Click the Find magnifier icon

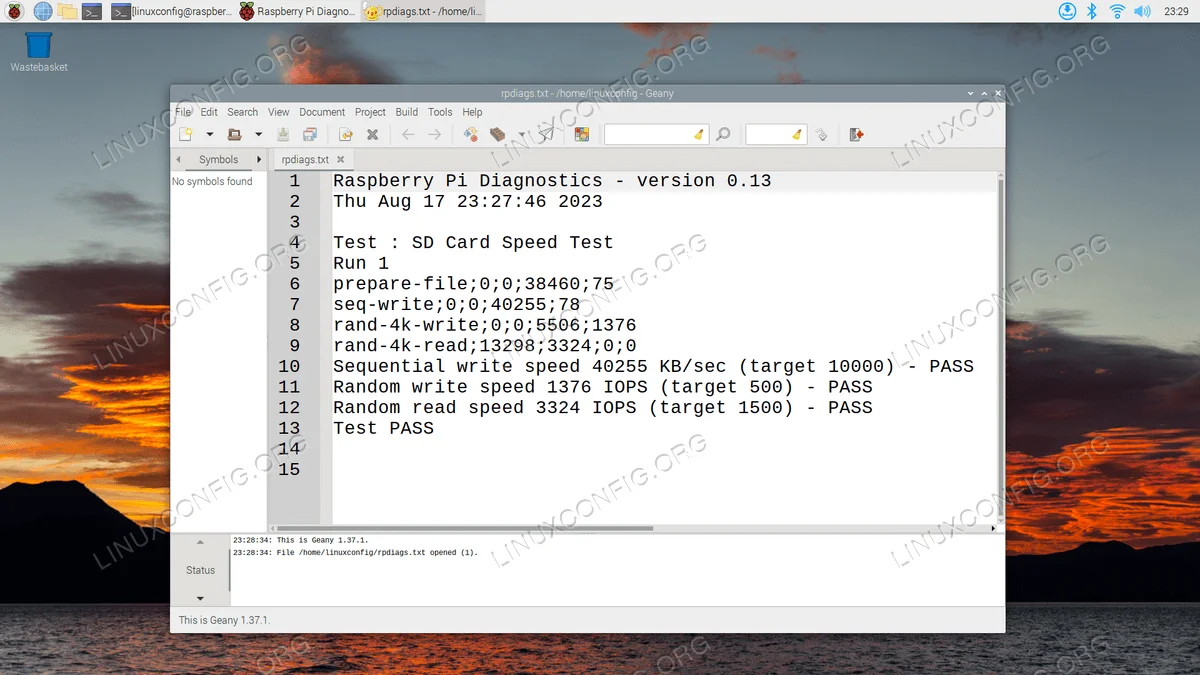click(723, 134)
